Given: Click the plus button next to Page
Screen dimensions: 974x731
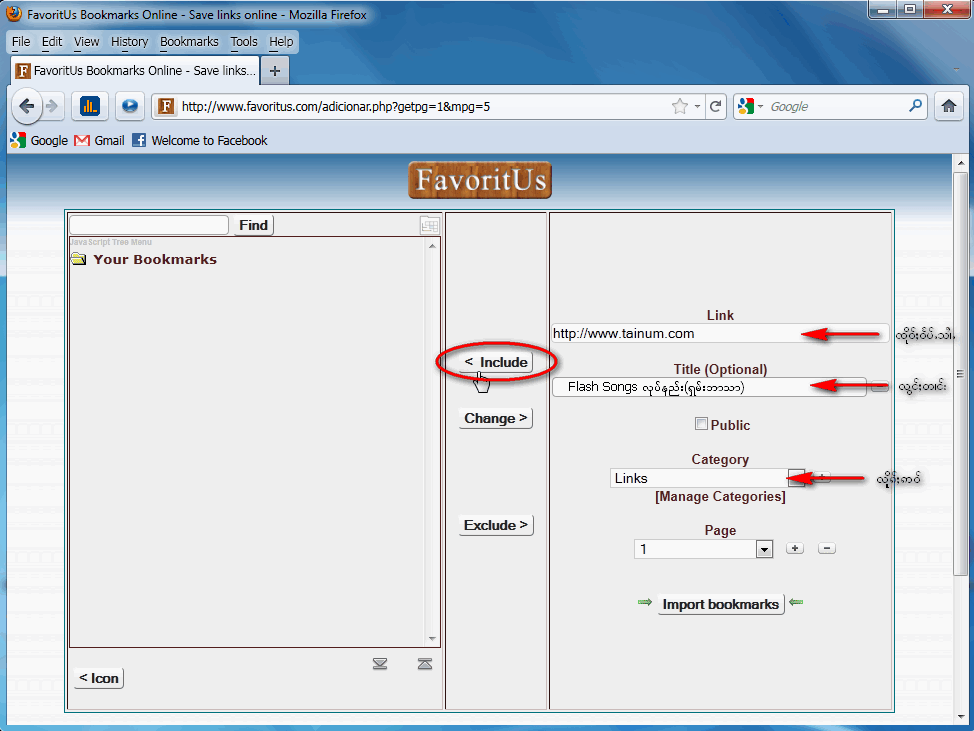Looking at the screenshot, I should (795, 548).
